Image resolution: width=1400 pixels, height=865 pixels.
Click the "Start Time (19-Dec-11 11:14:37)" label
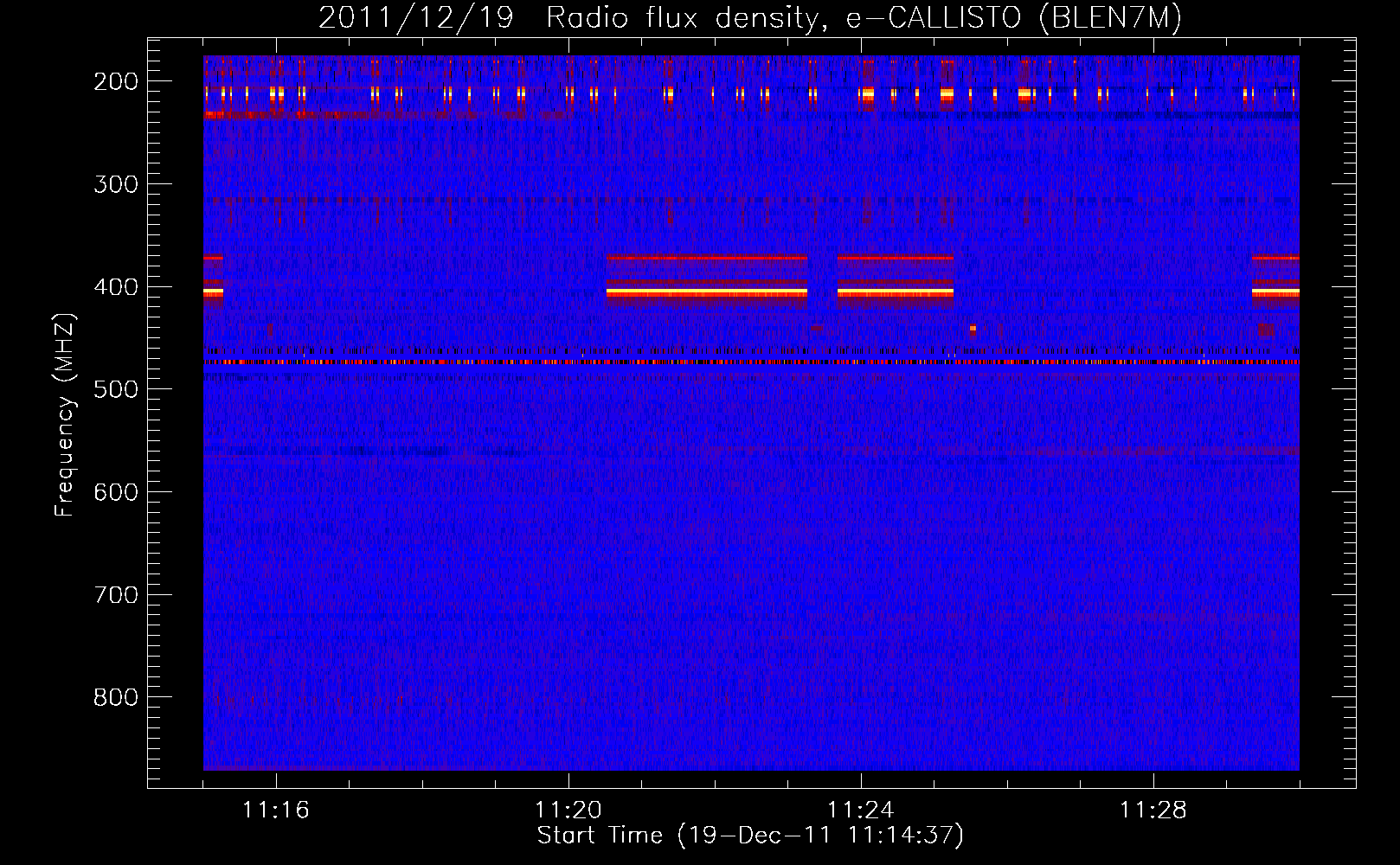pyautogui.click(x=750, y=836)
